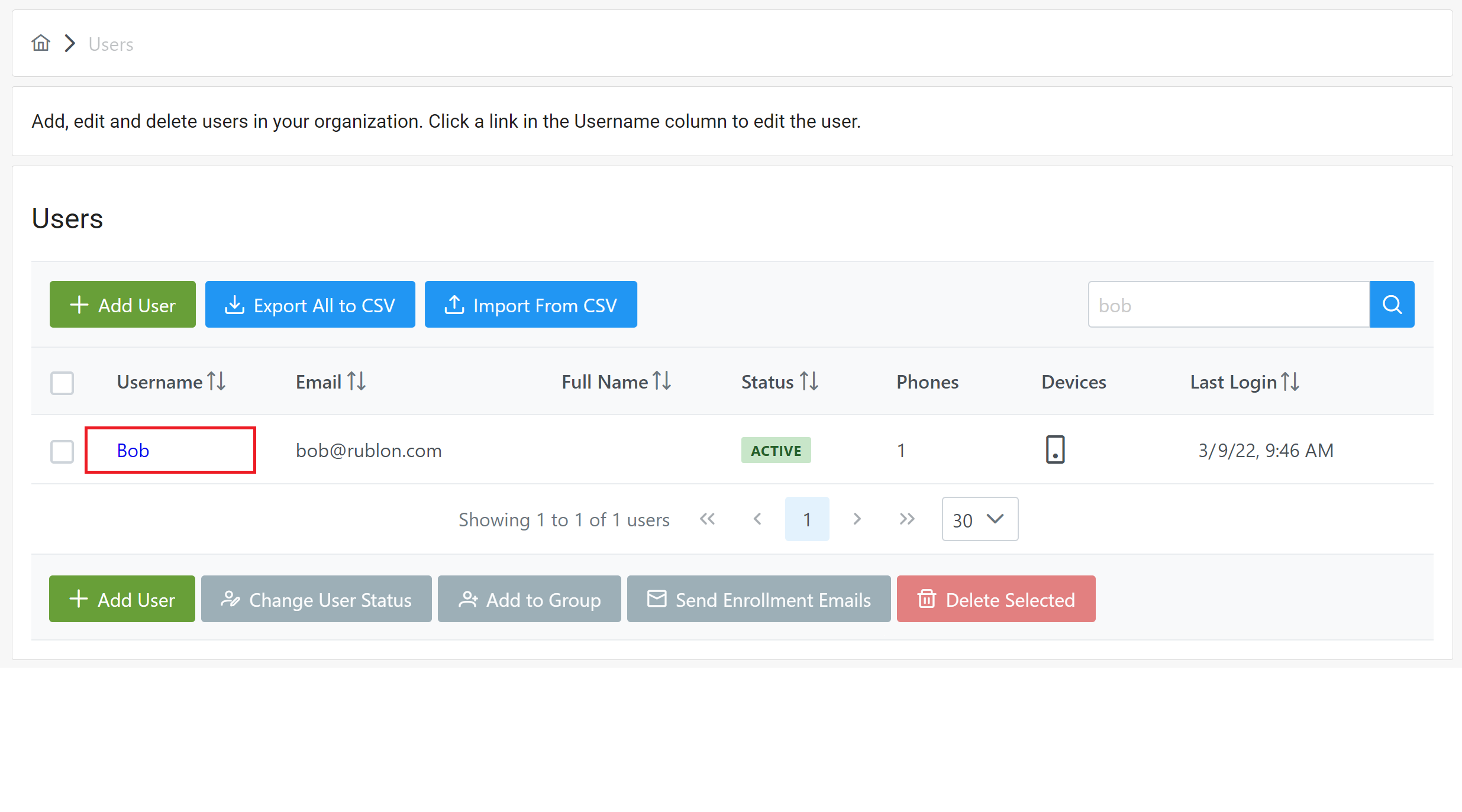The width and height of the screenshot is (1462, 812).
Task: Check the select-all header checkbox
Action: point(62,383)
